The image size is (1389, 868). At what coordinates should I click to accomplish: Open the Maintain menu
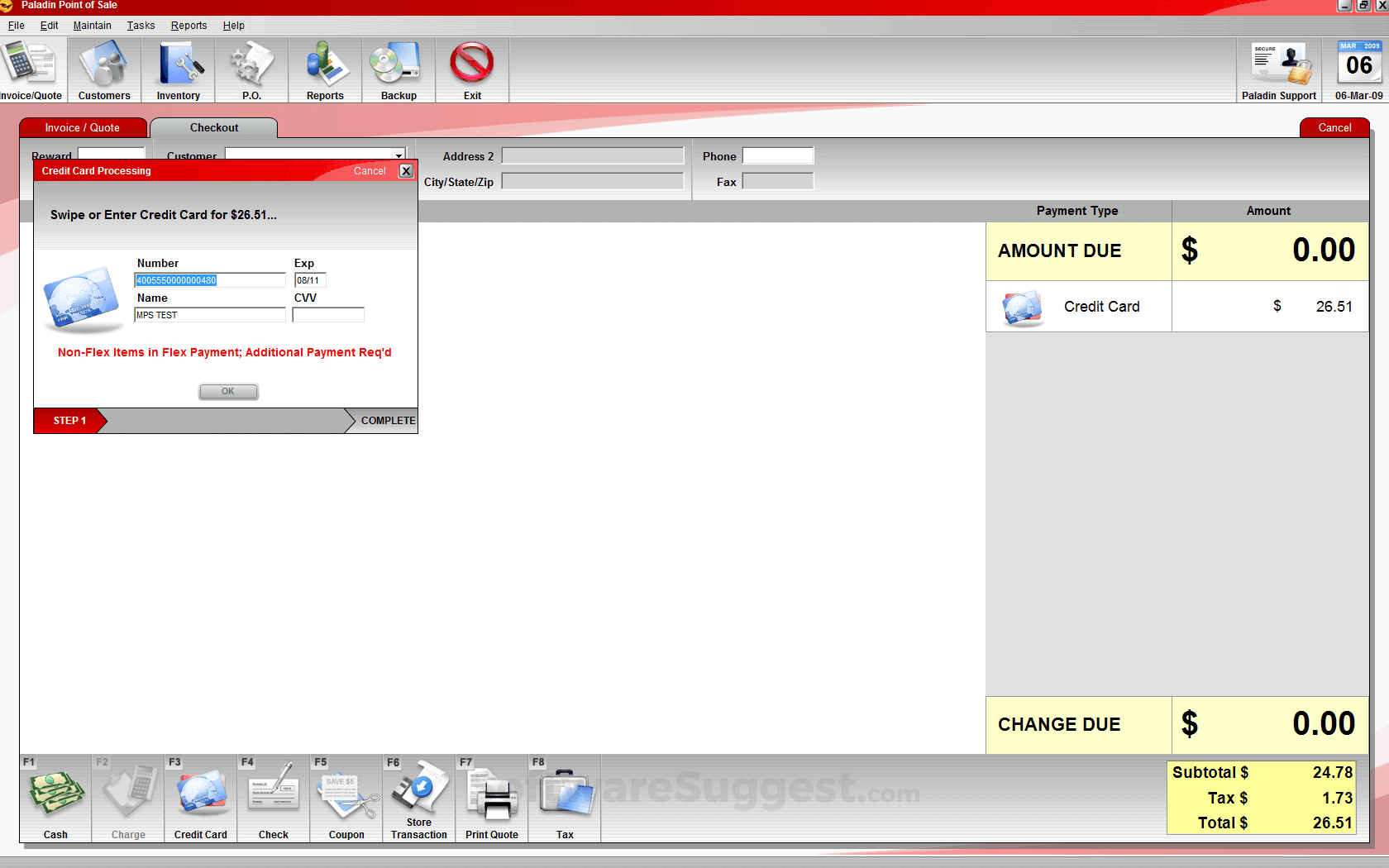point(92,26)
